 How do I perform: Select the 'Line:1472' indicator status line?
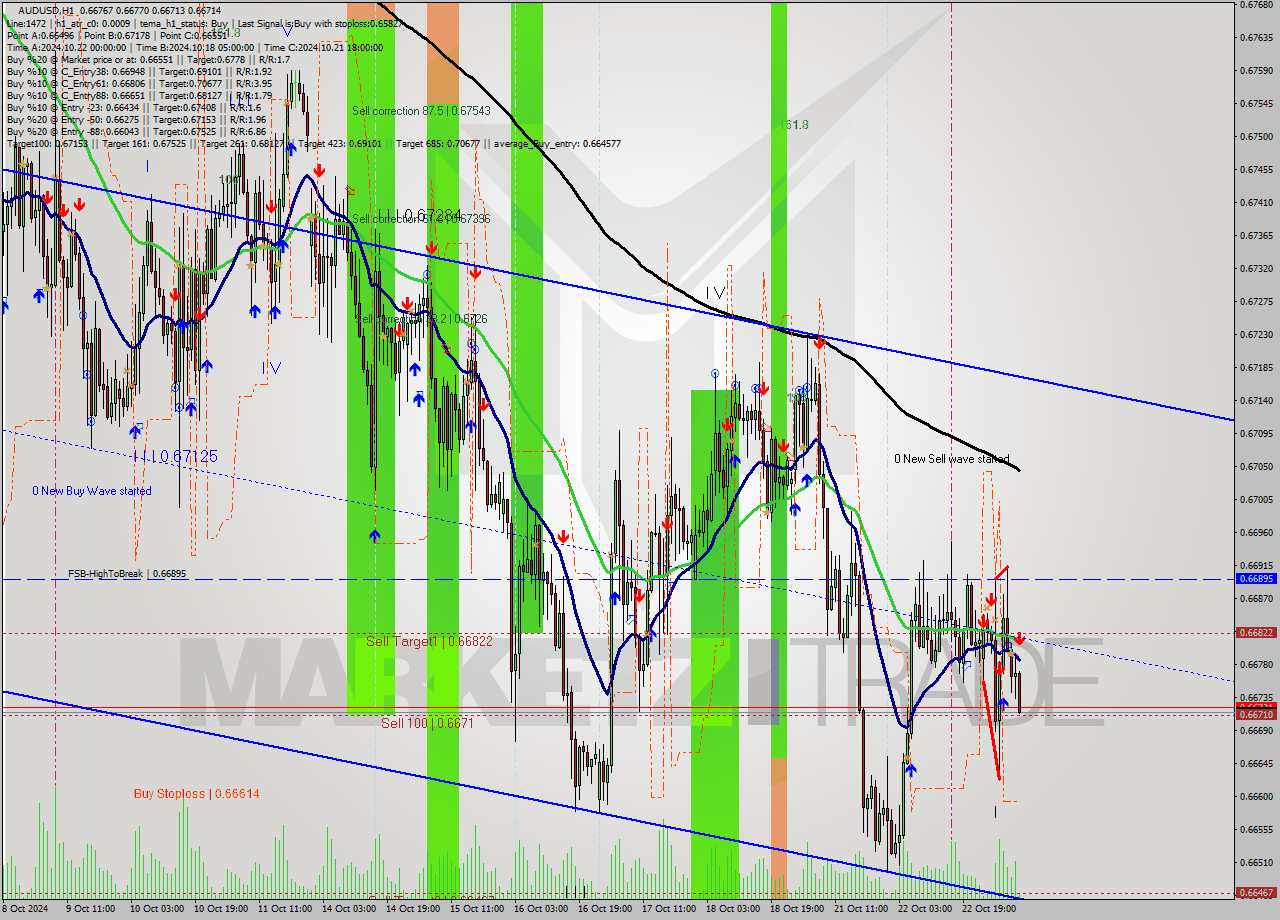click(204, 22)
